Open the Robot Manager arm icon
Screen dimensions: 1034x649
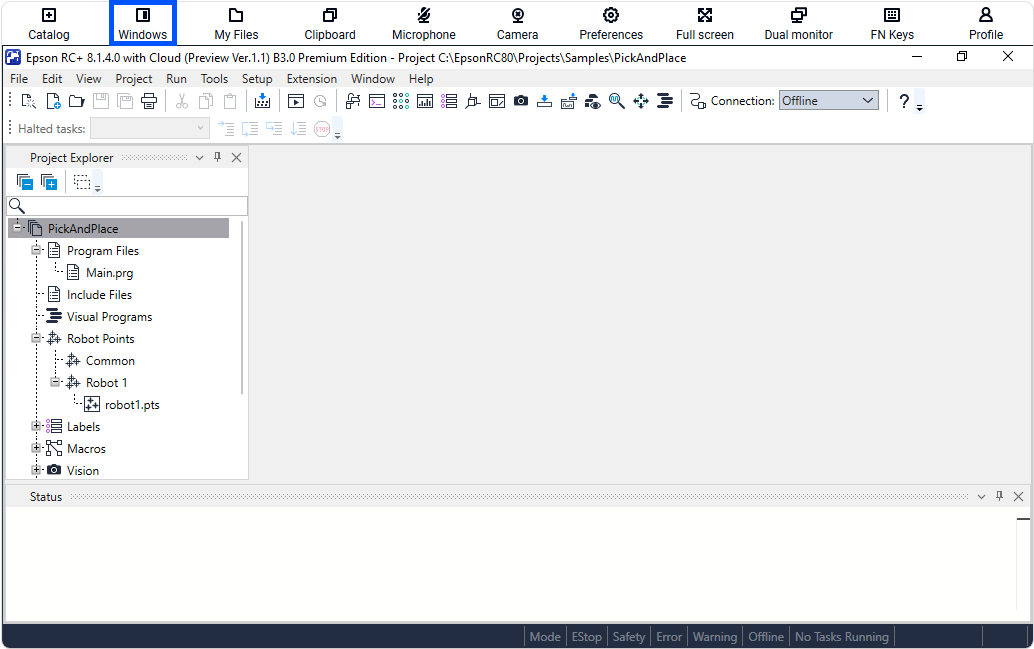click(x=353, y=101)
